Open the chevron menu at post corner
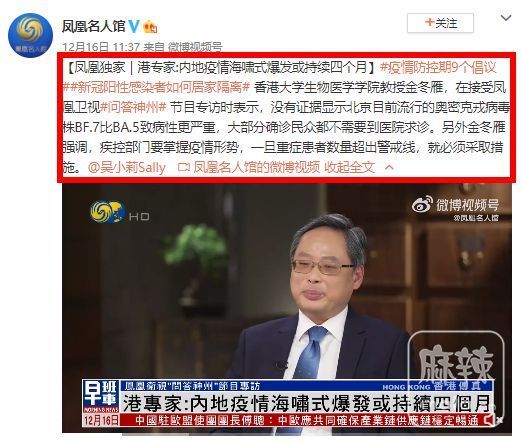The height and width of the screenshot is (444, 521). 506,18
